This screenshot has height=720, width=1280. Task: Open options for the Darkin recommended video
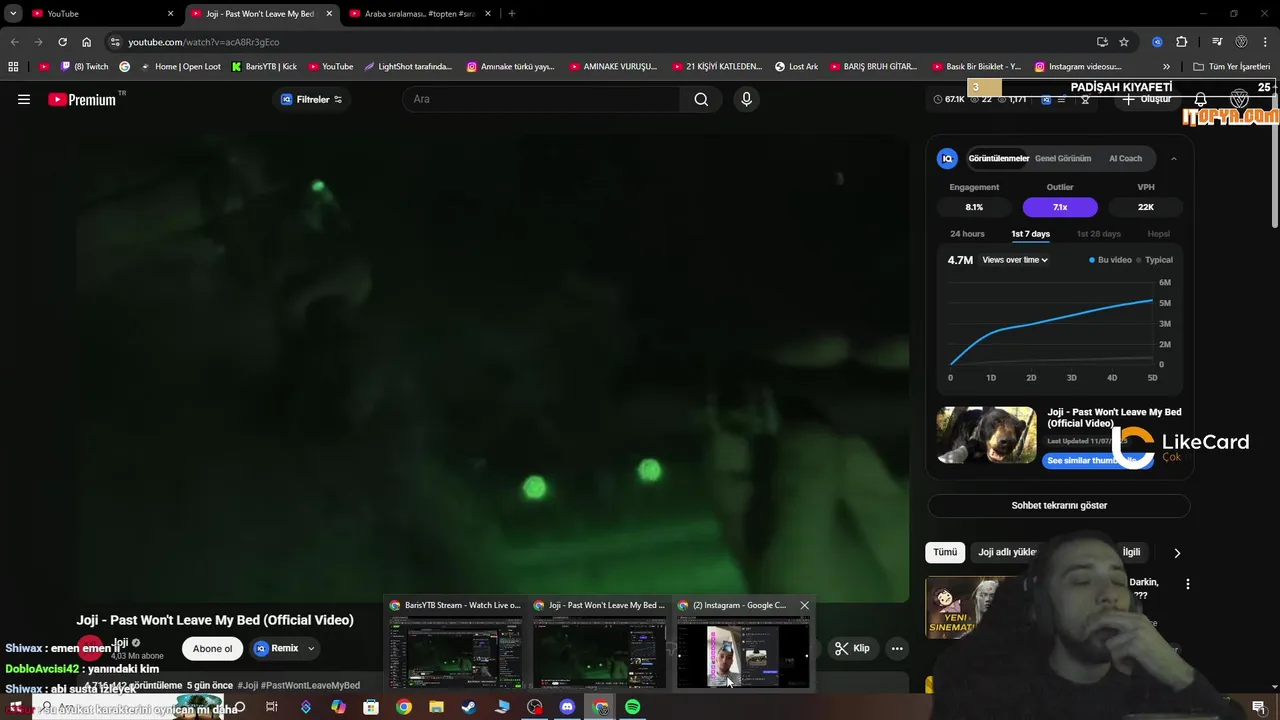(x=1188, y=584)
